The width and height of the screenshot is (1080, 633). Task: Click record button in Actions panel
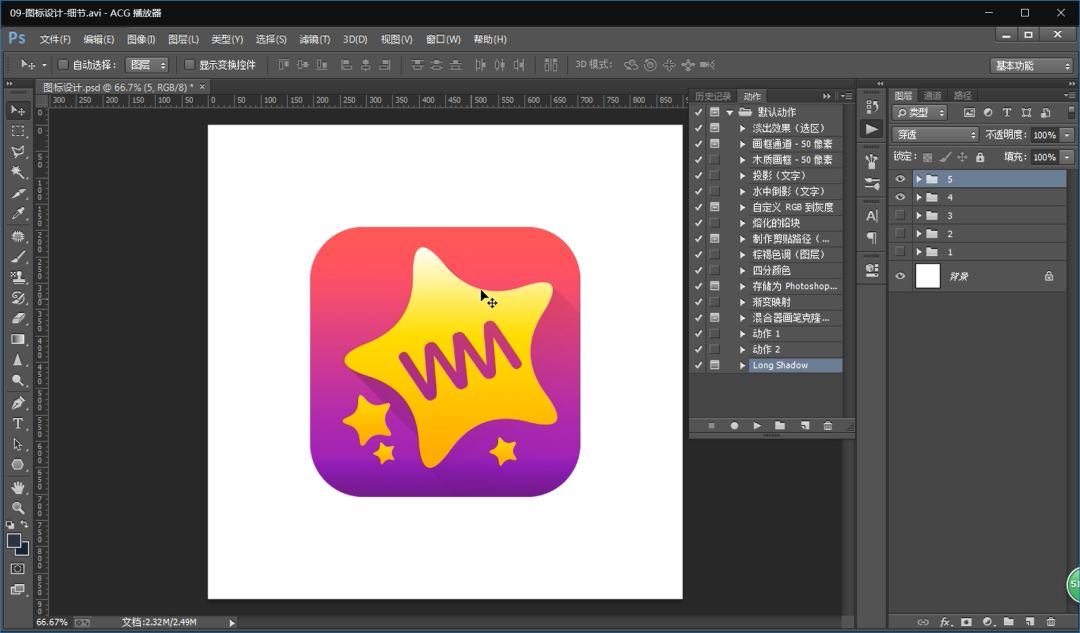click(x=734, y=426)
